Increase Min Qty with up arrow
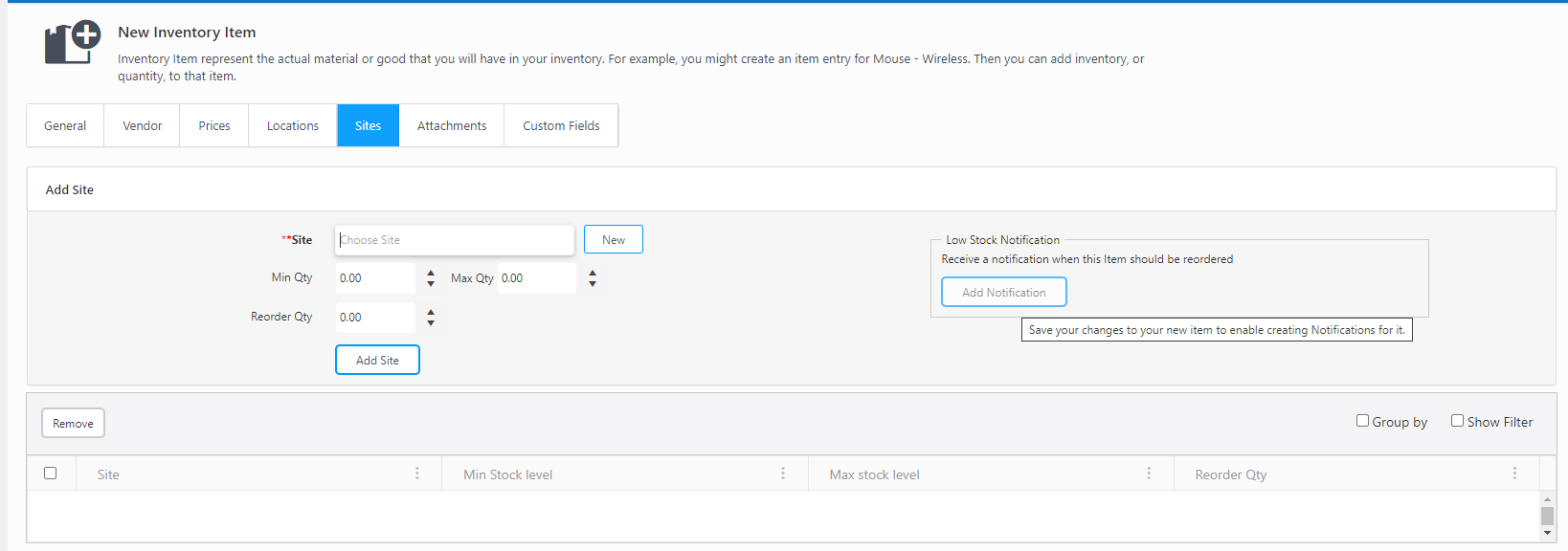Viewport: 1568px width, 551px height. [431, 273]
